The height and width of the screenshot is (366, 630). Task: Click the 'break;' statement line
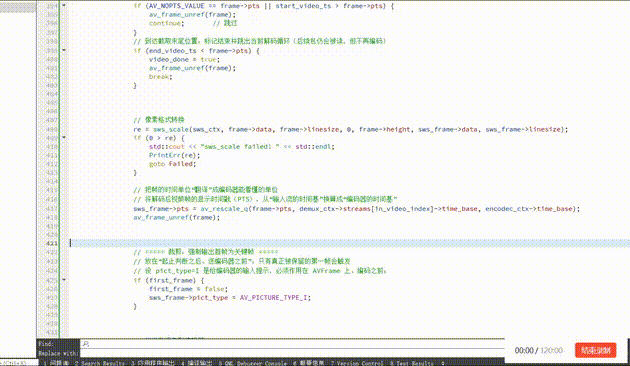(x=160, y=76)
